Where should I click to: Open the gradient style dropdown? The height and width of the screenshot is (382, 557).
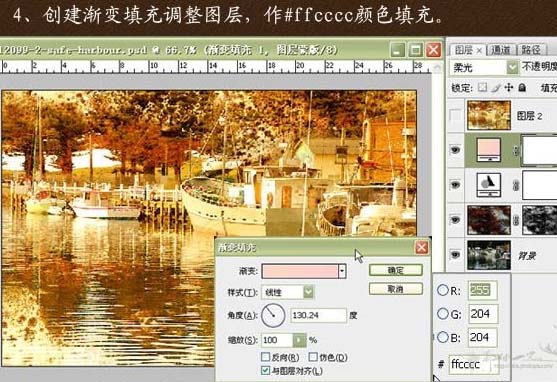point(308,292)
